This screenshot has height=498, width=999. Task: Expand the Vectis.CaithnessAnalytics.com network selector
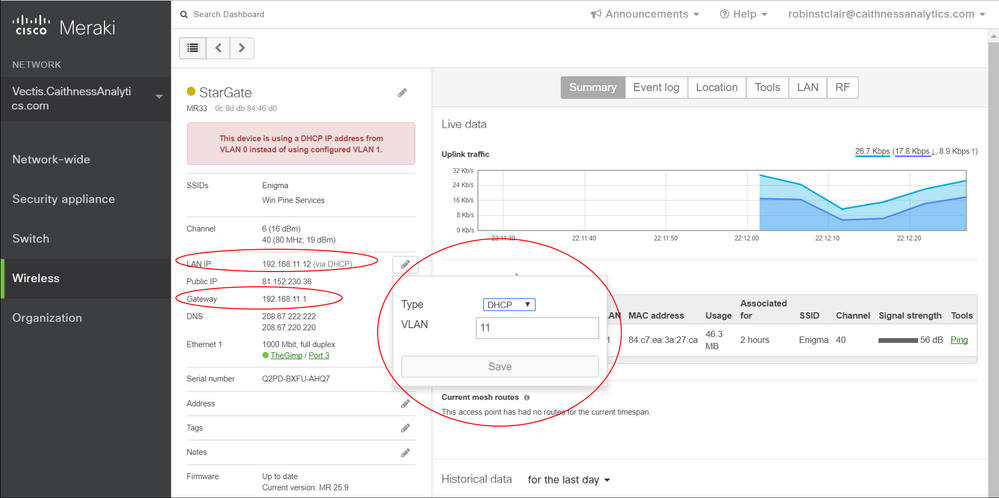(x=85, y=99)
